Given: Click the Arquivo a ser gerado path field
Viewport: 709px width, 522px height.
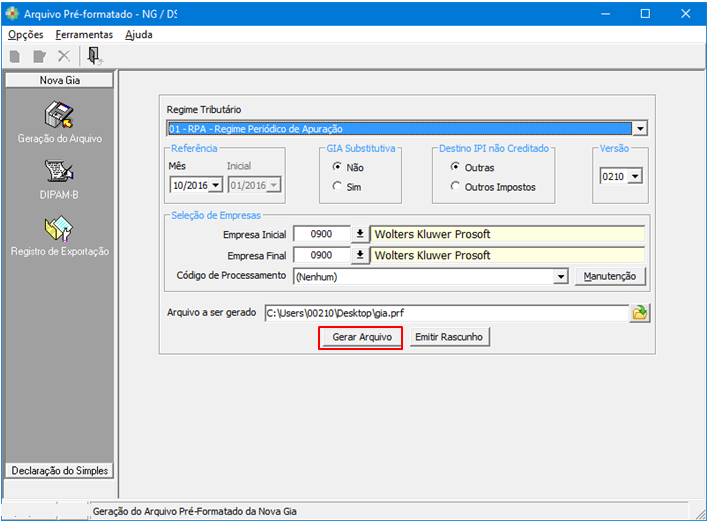Looking at the screenshot, I should pos(445,313).
